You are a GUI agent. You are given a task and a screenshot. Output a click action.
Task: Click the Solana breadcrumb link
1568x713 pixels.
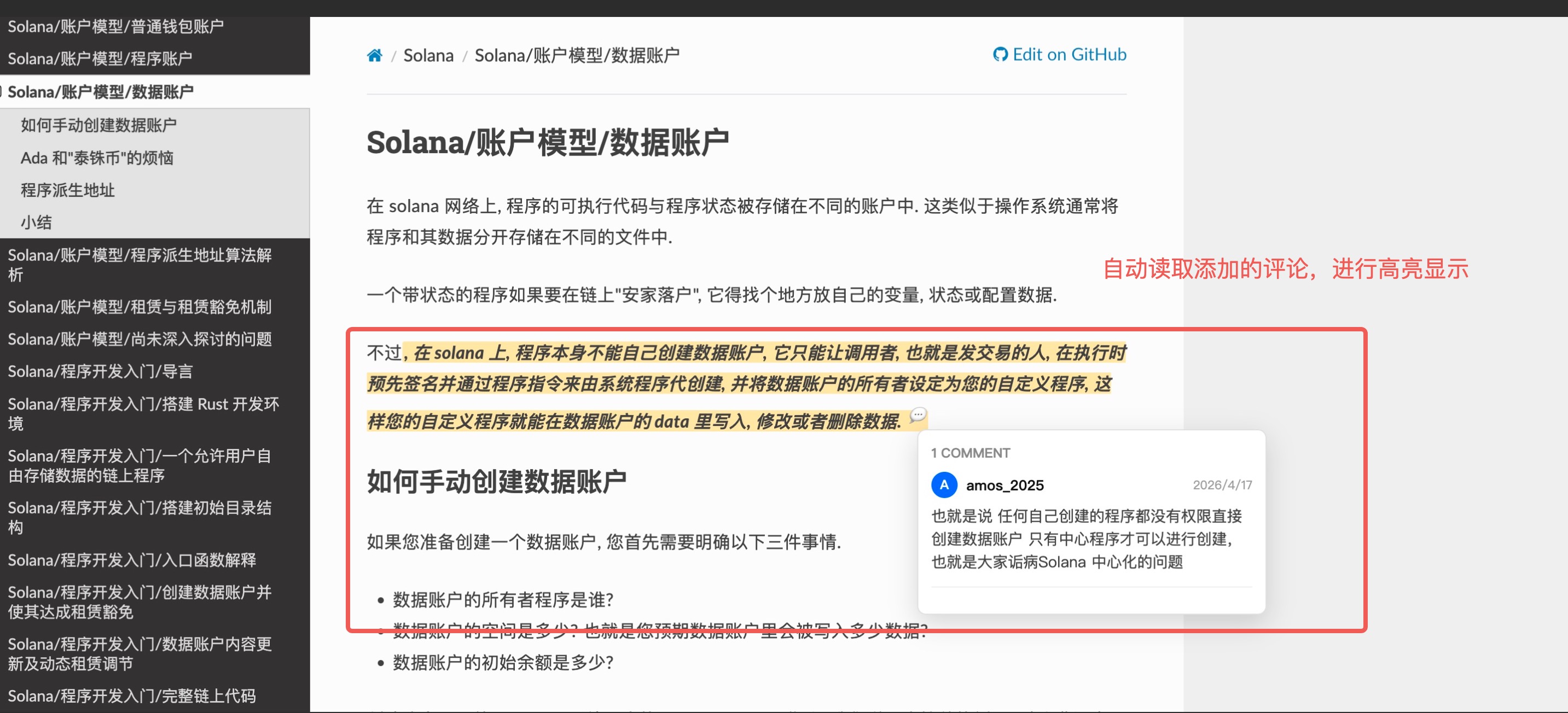coord(428,55)
